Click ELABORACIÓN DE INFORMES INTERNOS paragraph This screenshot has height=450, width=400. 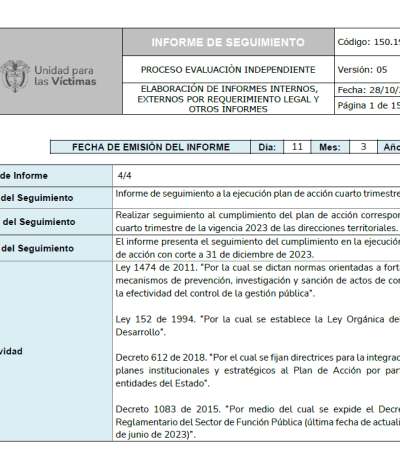coord(228,99)
